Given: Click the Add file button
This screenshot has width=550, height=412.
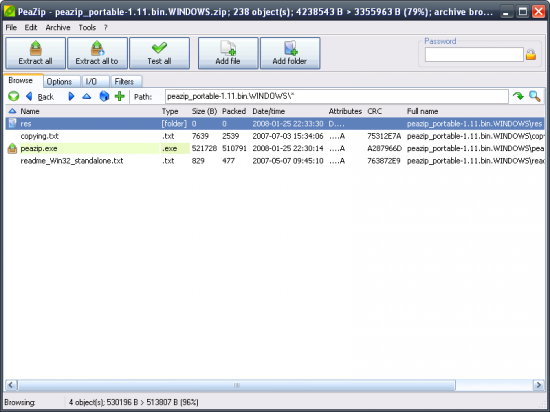Looking at the screenshot, I should pos(228,53).
